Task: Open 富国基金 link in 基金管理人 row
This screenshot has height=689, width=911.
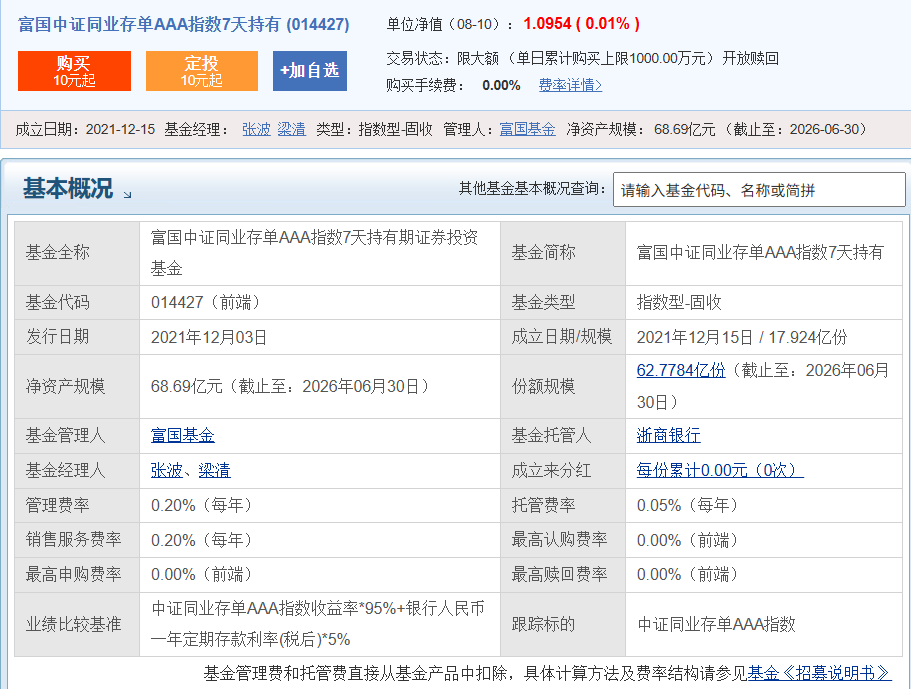Action: pyautogui.click(x=182, y=435)
